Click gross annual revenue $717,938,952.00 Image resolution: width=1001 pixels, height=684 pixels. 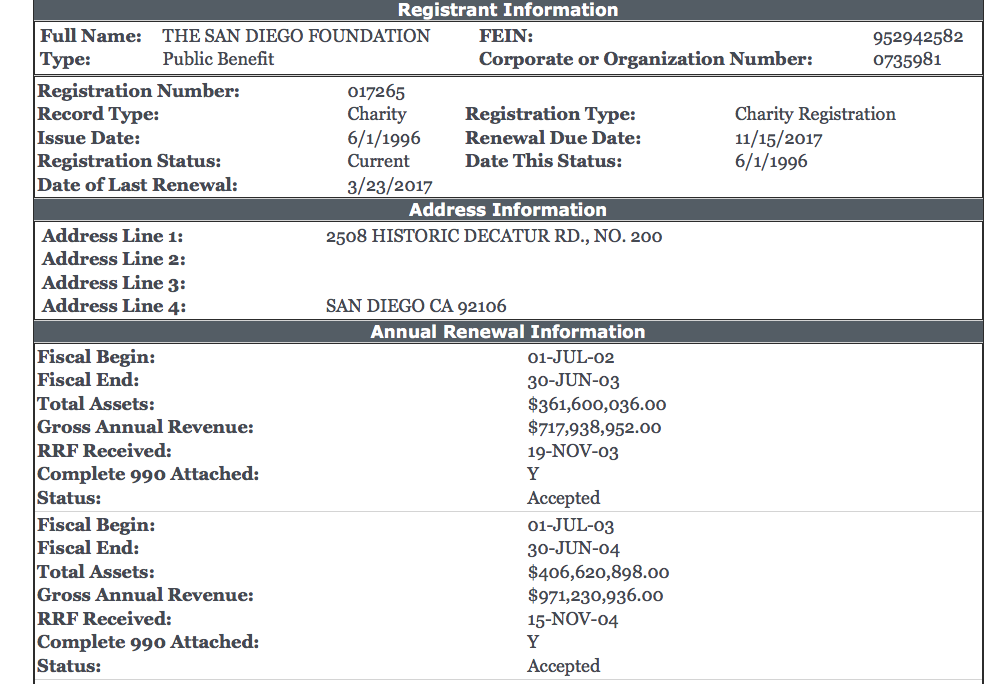tap(594, 428)
